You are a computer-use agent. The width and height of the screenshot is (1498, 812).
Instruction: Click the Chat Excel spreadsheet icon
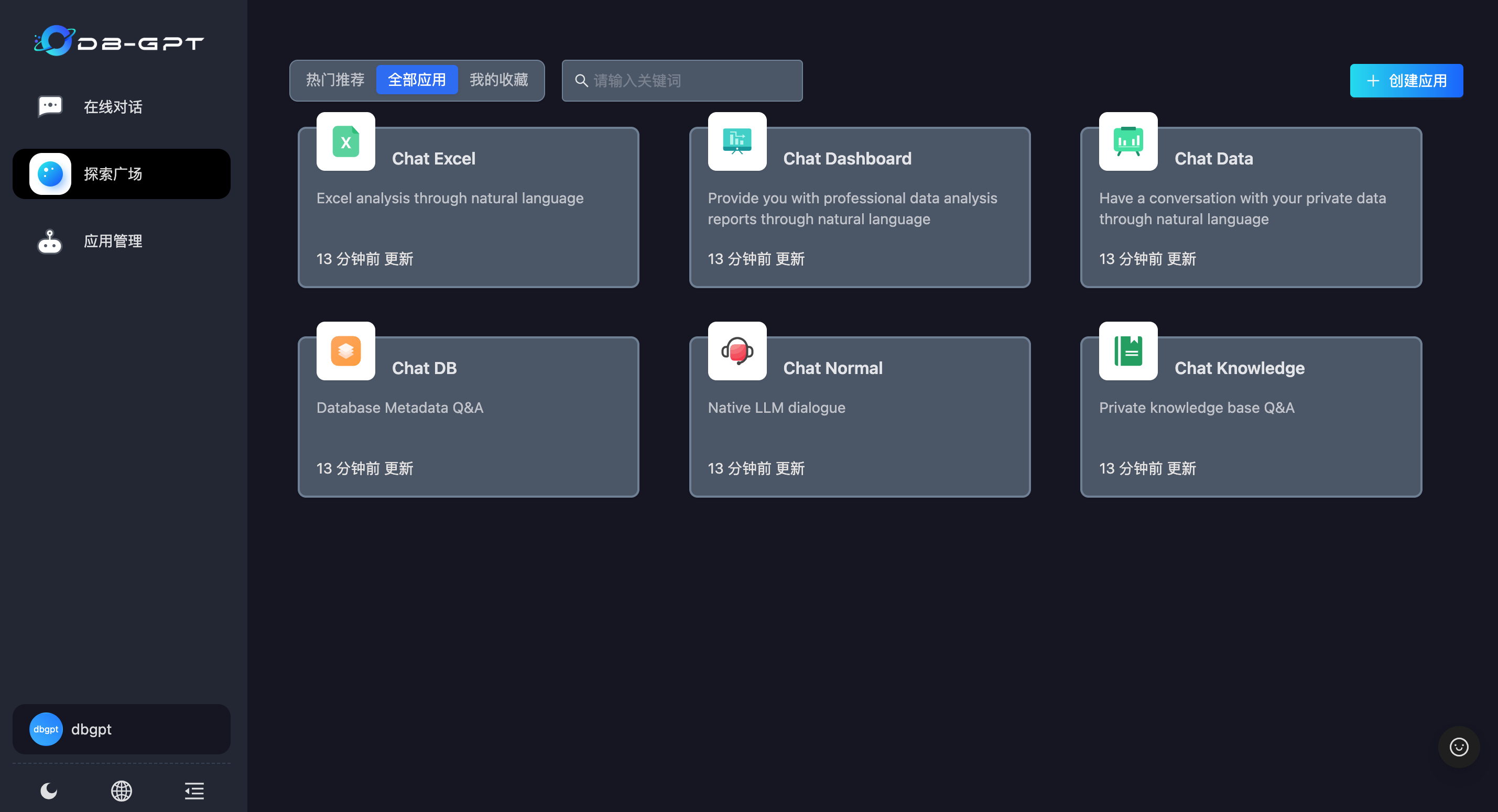346,142
